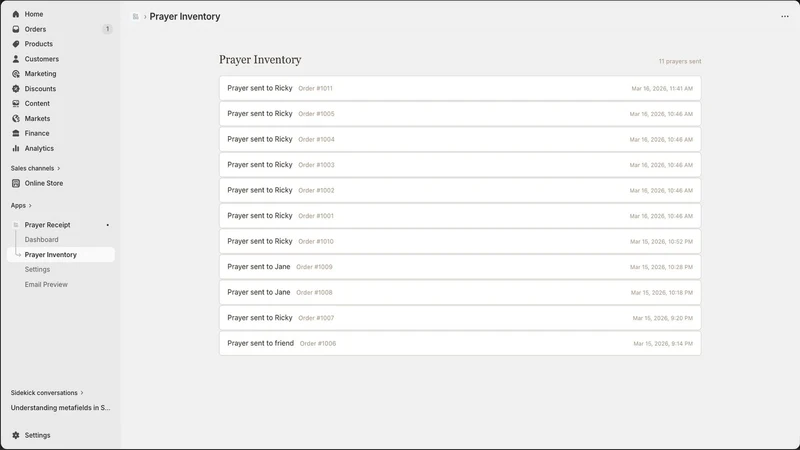Open prayer row for Order #1003
The image size is (800, 450).
pos(460,165)
